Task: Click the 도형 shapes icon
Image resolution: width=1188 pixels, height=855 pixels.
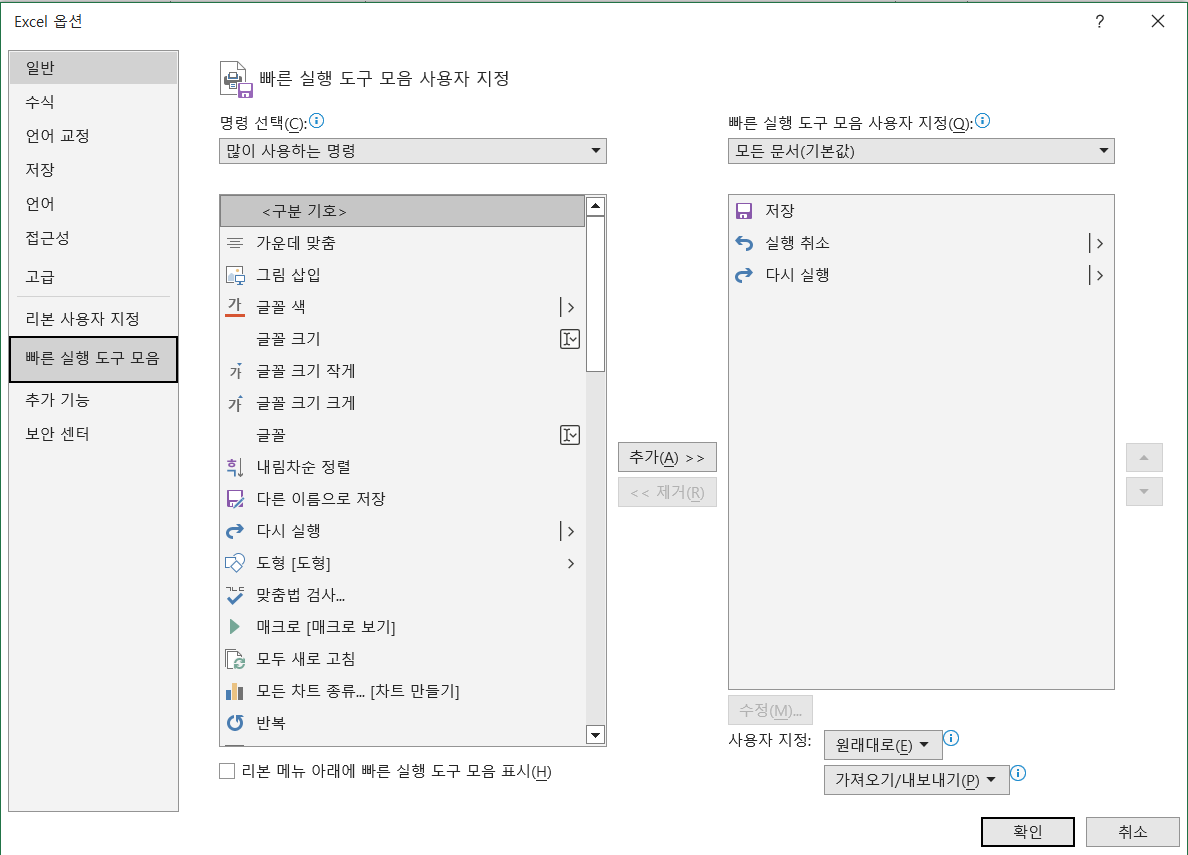Action: 235,563
